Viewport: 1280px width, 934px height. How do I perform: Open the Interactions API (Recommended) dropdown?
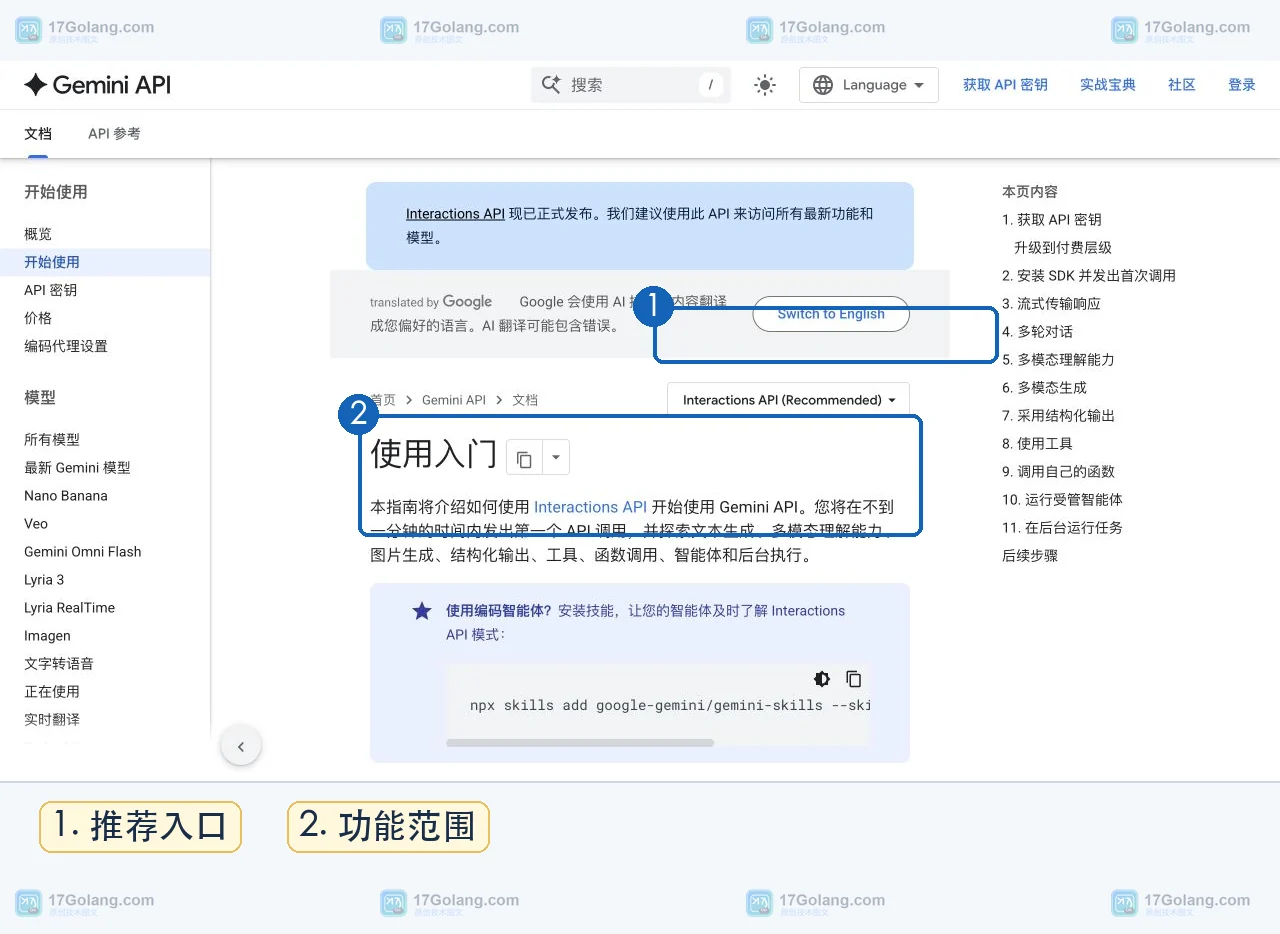coord(788,400)
